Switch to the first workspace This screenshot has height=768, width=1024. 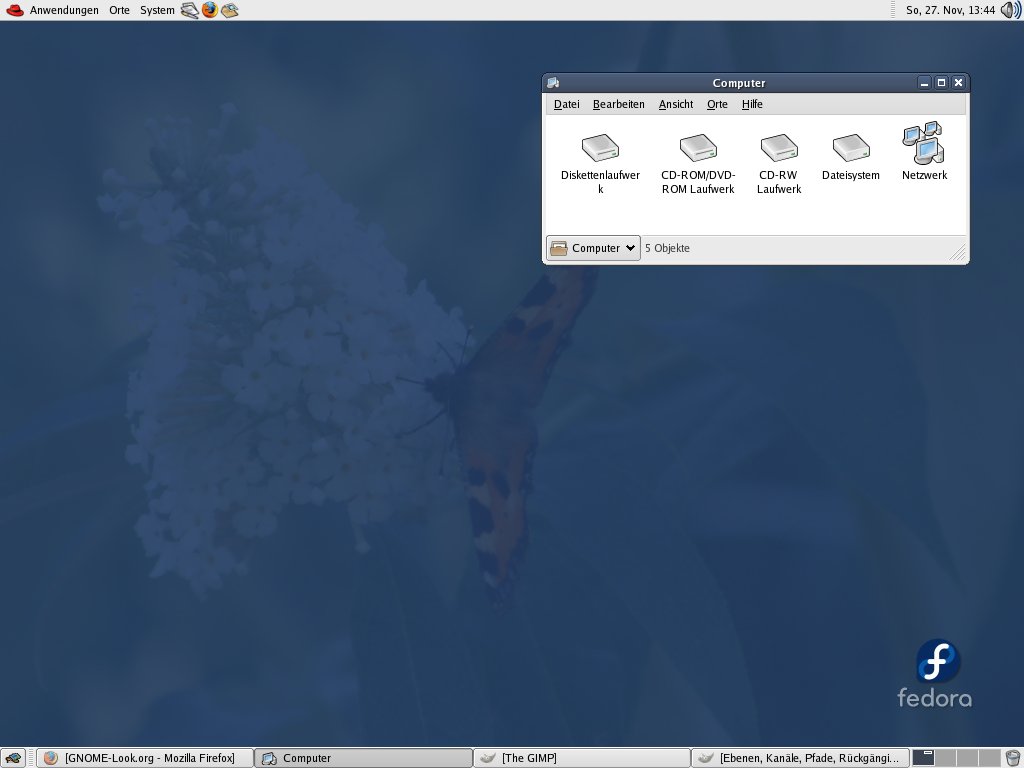coord(923,758)
